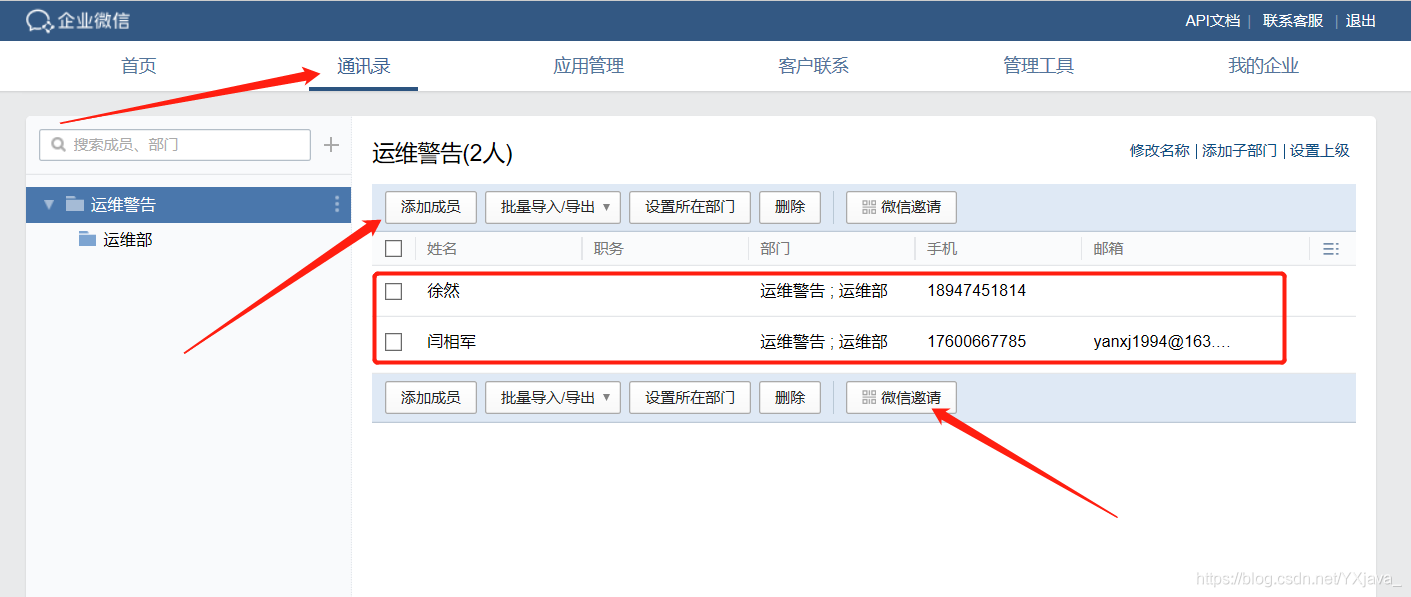Open the 客户联系 tab
1411x597 pixels.
coord(813,66)
